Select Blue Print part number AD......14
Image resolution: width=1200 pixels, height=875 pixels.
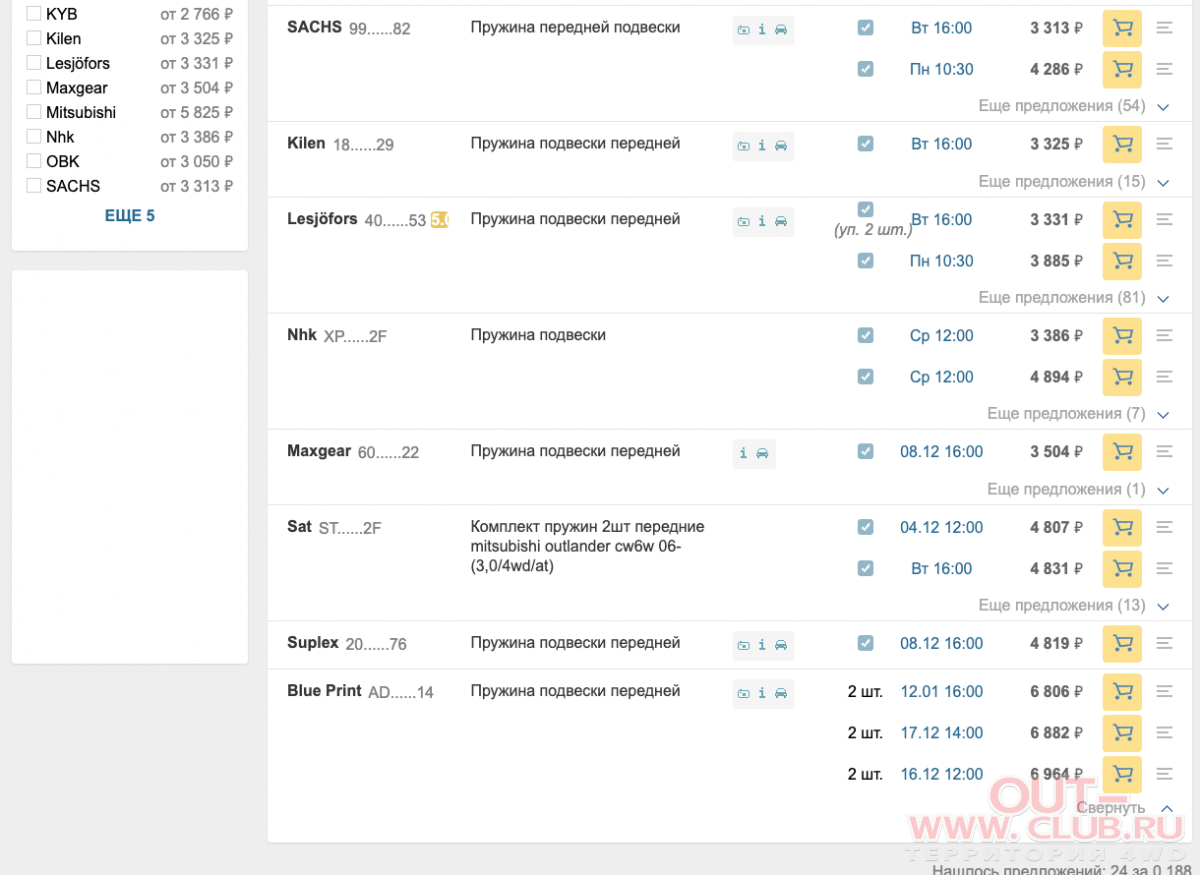pos(401,692)
